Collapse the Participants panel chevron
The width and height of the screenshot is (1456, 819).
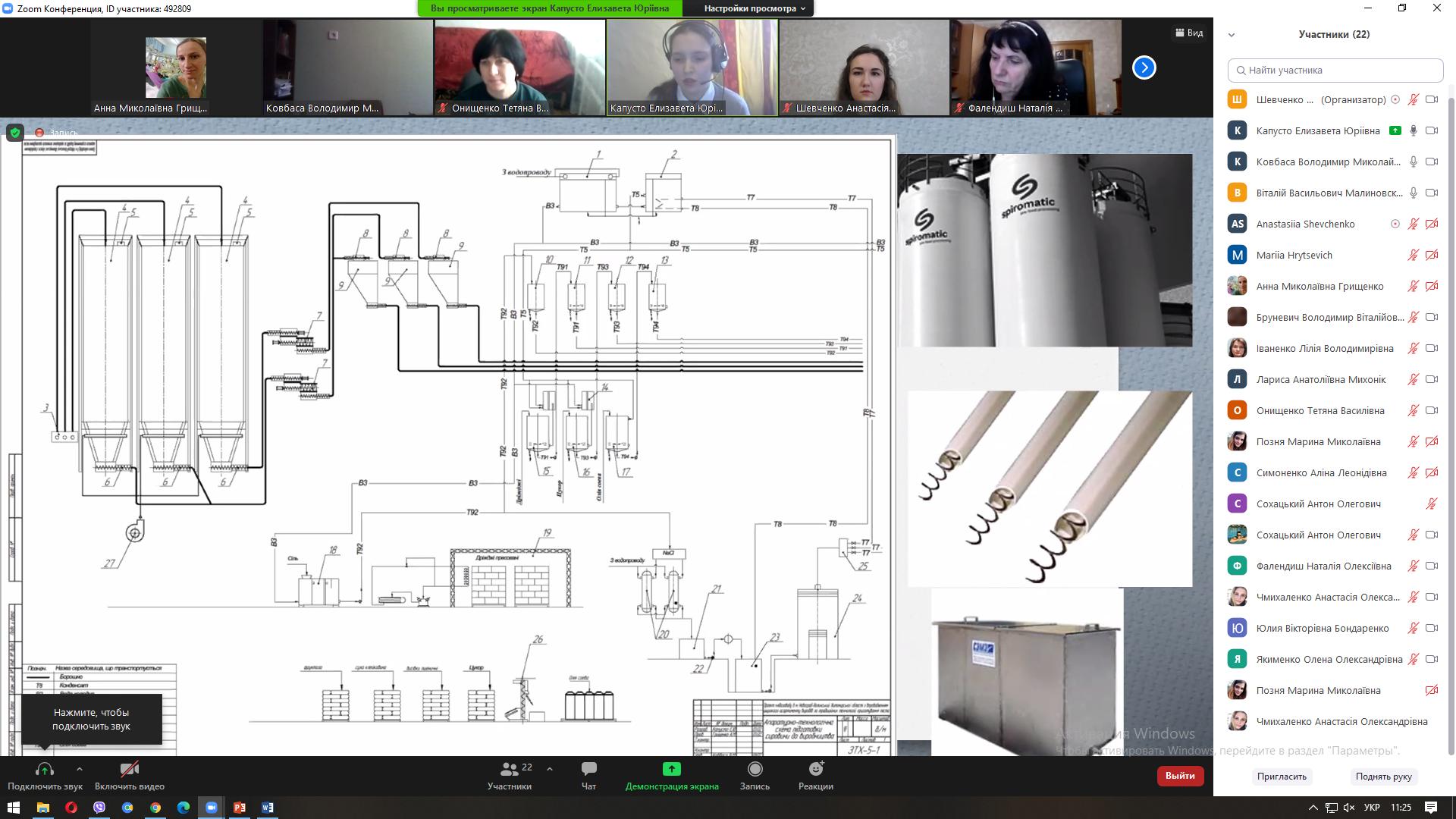[x=1232, y=34]
